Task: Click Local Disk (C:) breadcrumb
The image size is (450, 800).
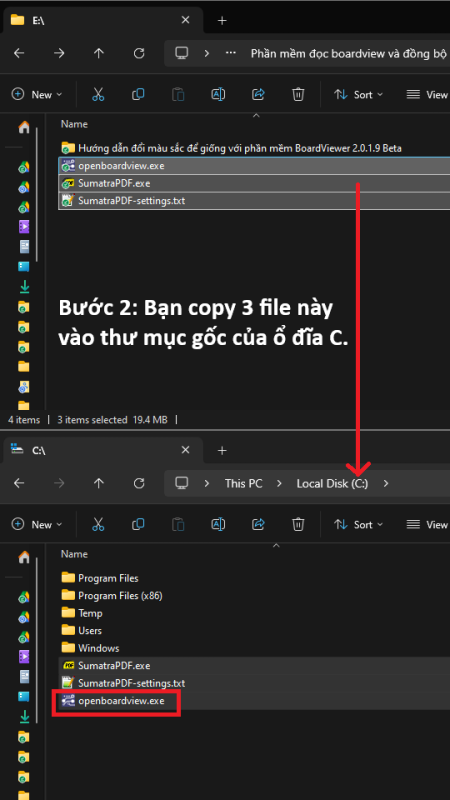Action: point(332,483)
